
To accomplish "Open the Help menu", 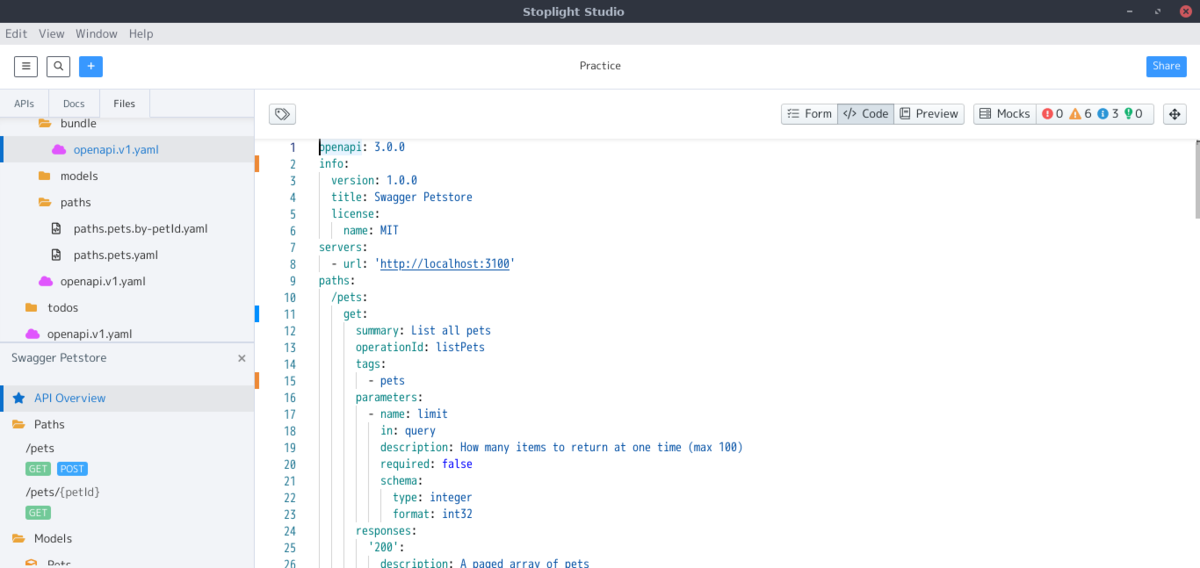I will (x=141, y=34).
